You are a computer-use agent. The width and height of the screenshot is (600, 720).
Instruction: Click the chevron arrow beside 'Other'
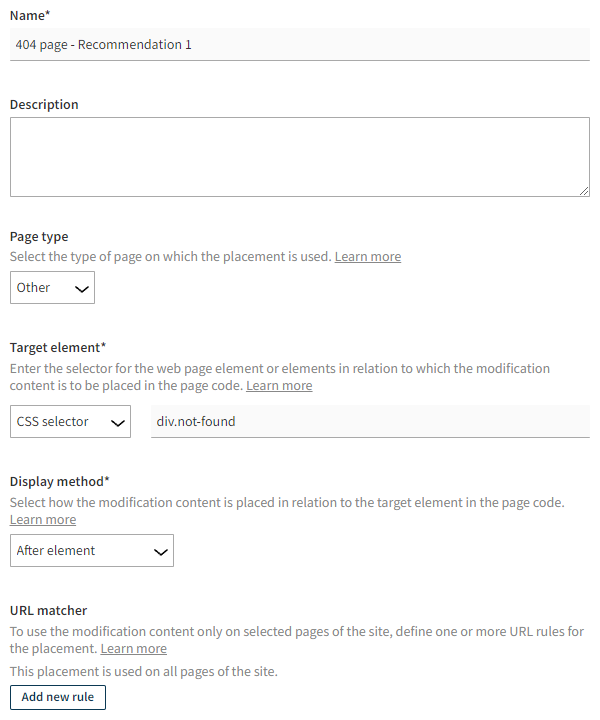pyautogui.click(x=82, y=289)
